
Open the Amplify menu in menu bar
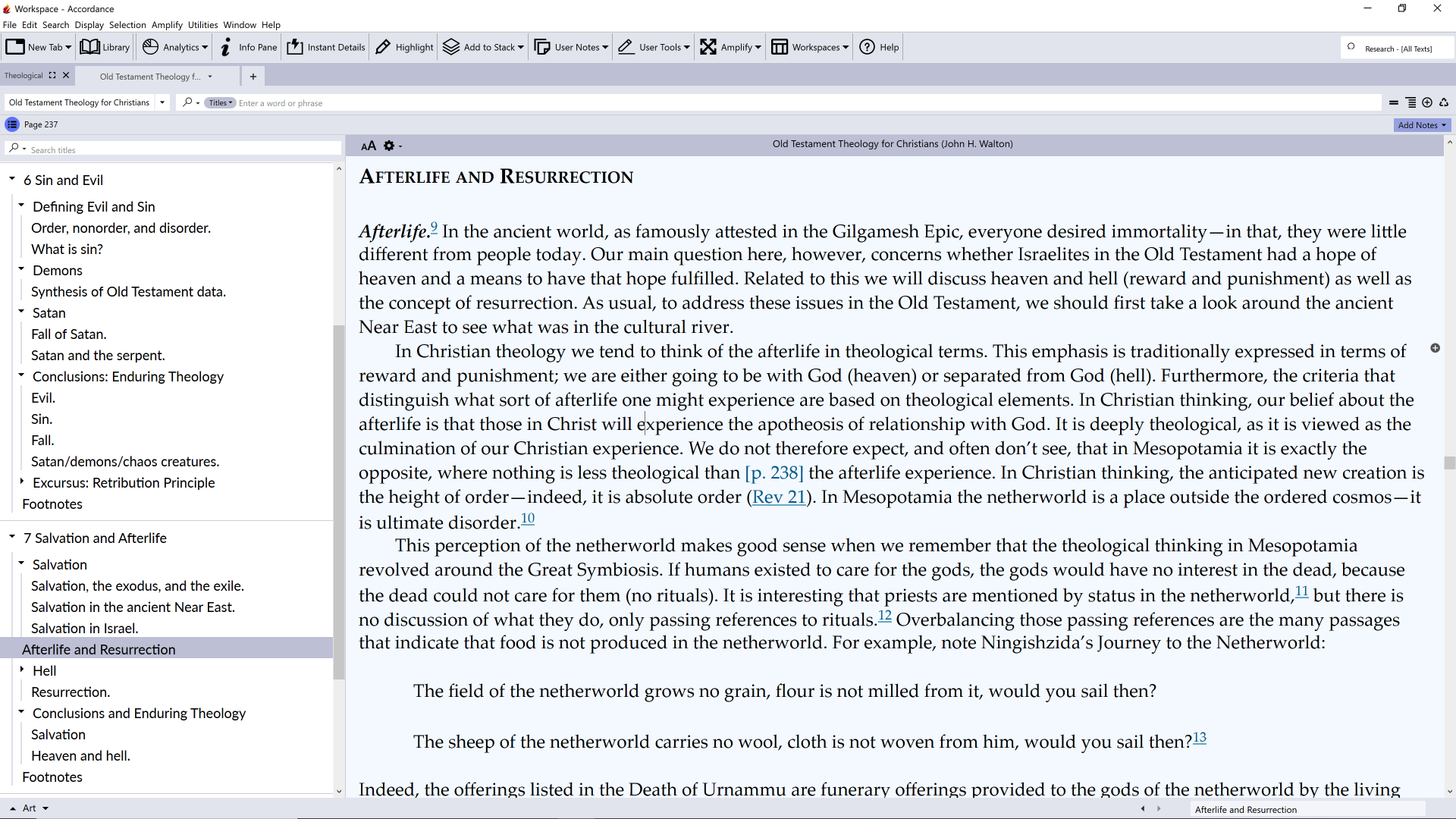pos(167,25)
